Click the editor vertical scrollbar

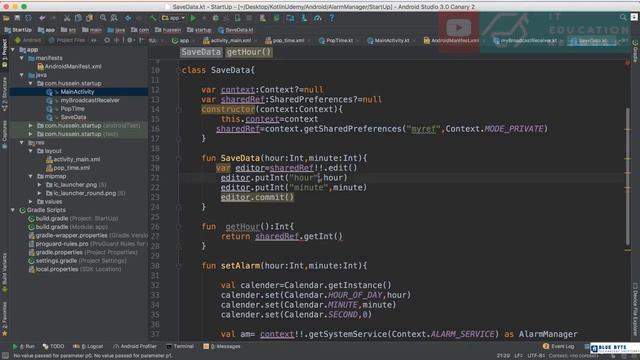click(627, 176)
